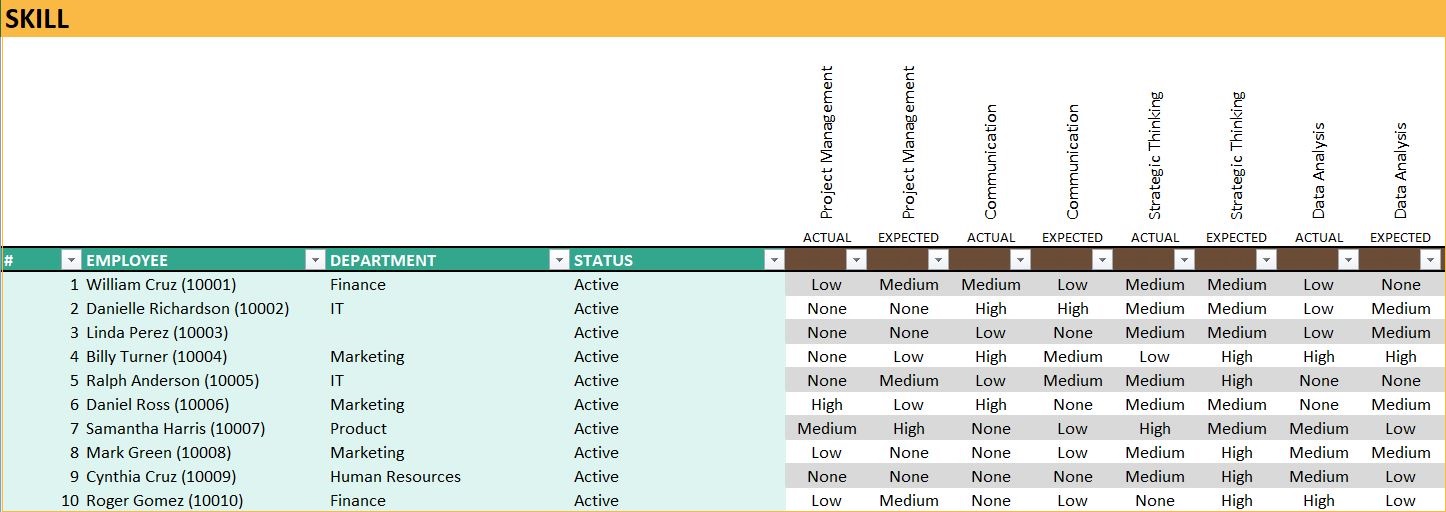
Task: Click Billy Turner's Strategic Thinking actual Low
Action: [x=1155, y=356]
